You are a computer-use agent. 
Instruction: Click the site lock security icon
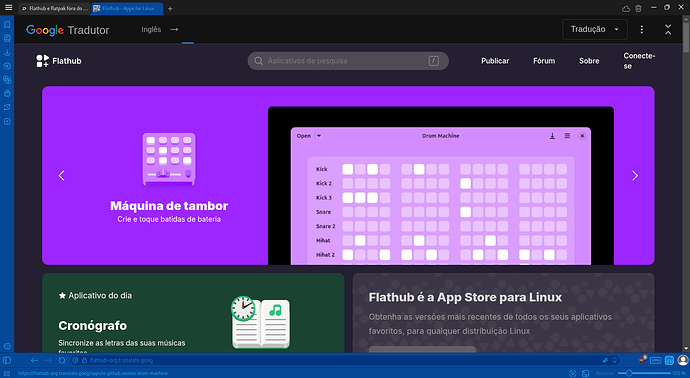pos(84,360)
